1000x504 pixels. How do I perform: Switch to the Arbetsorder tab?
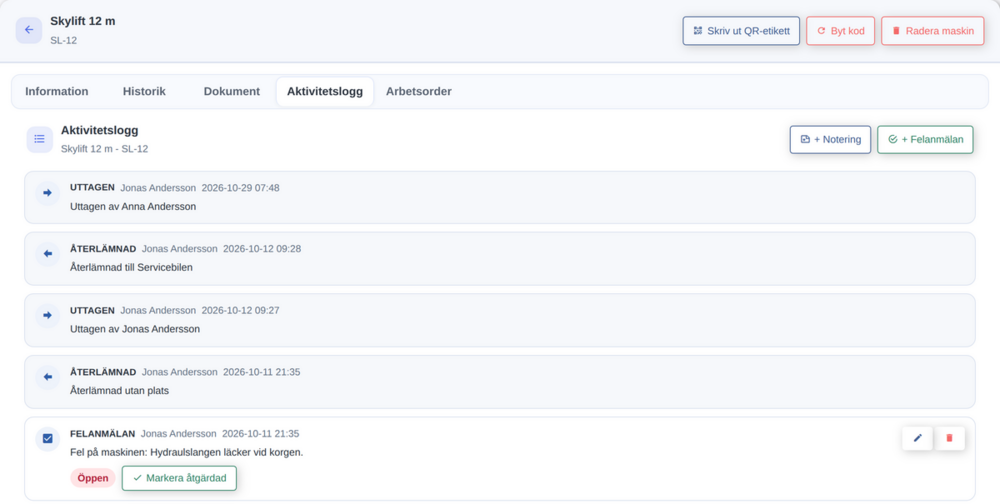point(418,91)
